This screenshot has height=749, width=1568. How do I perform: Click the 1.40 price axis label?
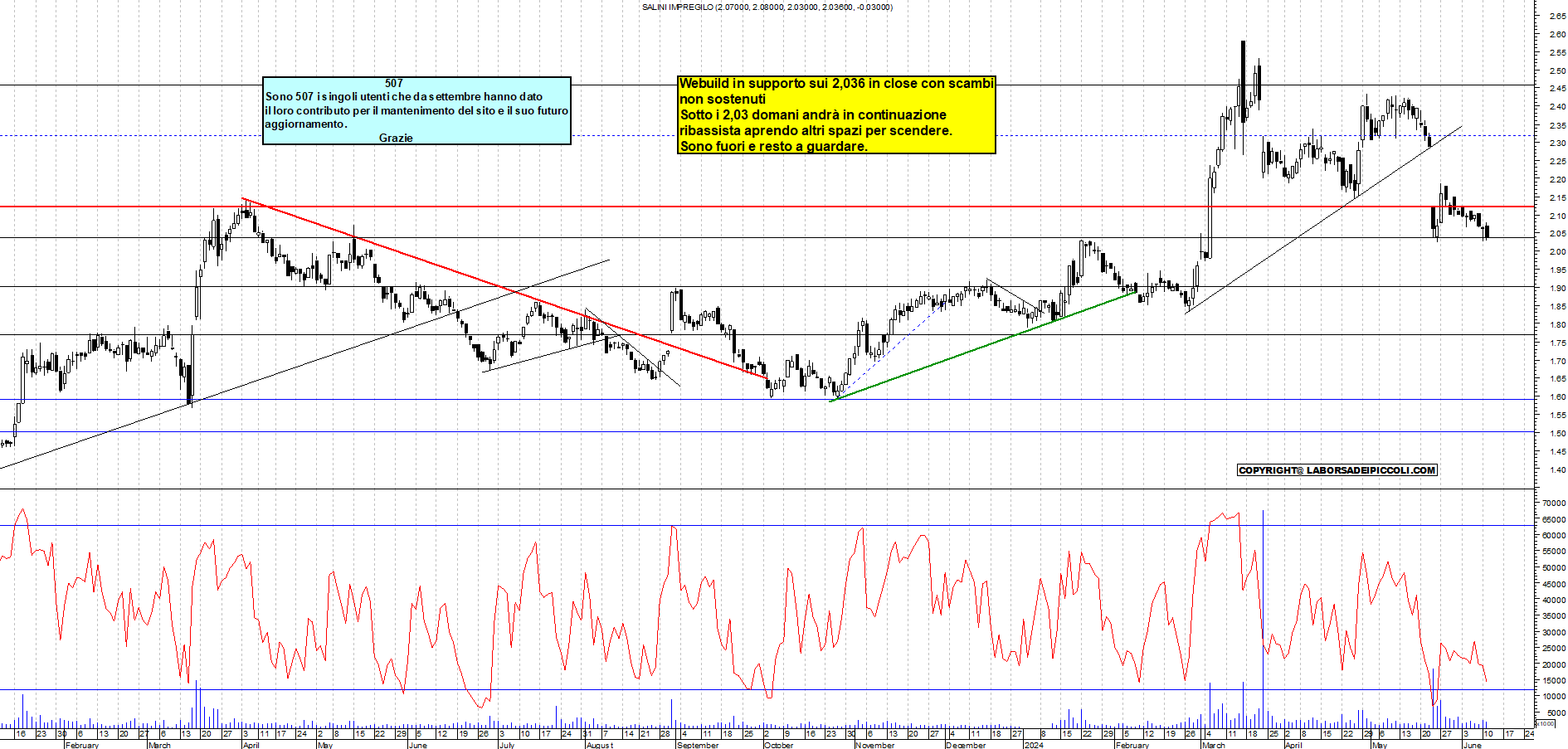click(x=1557, y=469)
